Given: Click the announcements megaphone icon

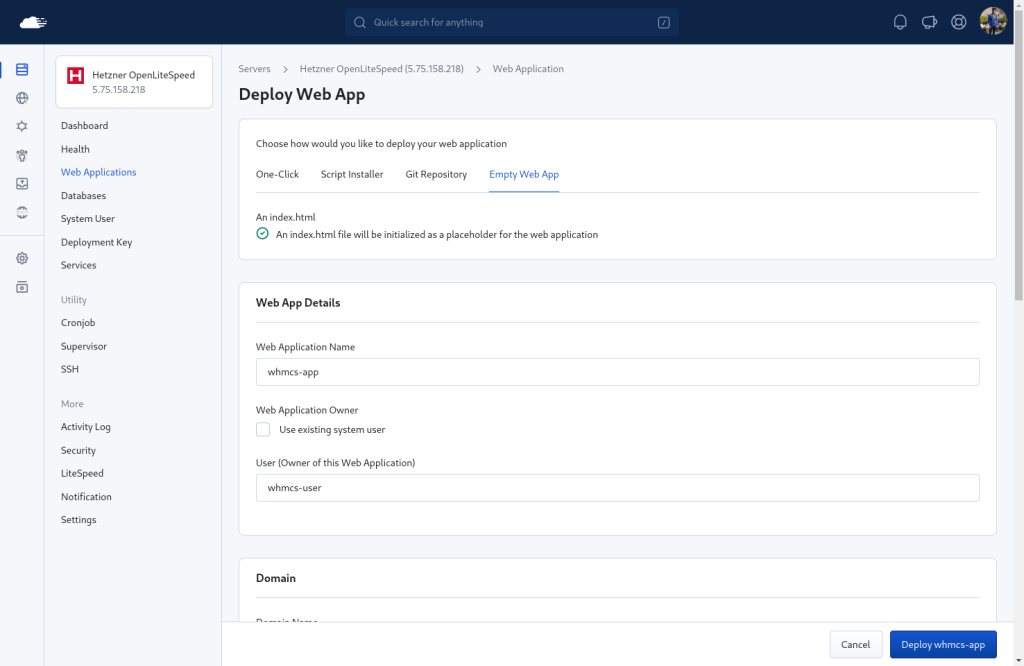Looking at the screenshot, I should tap(929, 22).
